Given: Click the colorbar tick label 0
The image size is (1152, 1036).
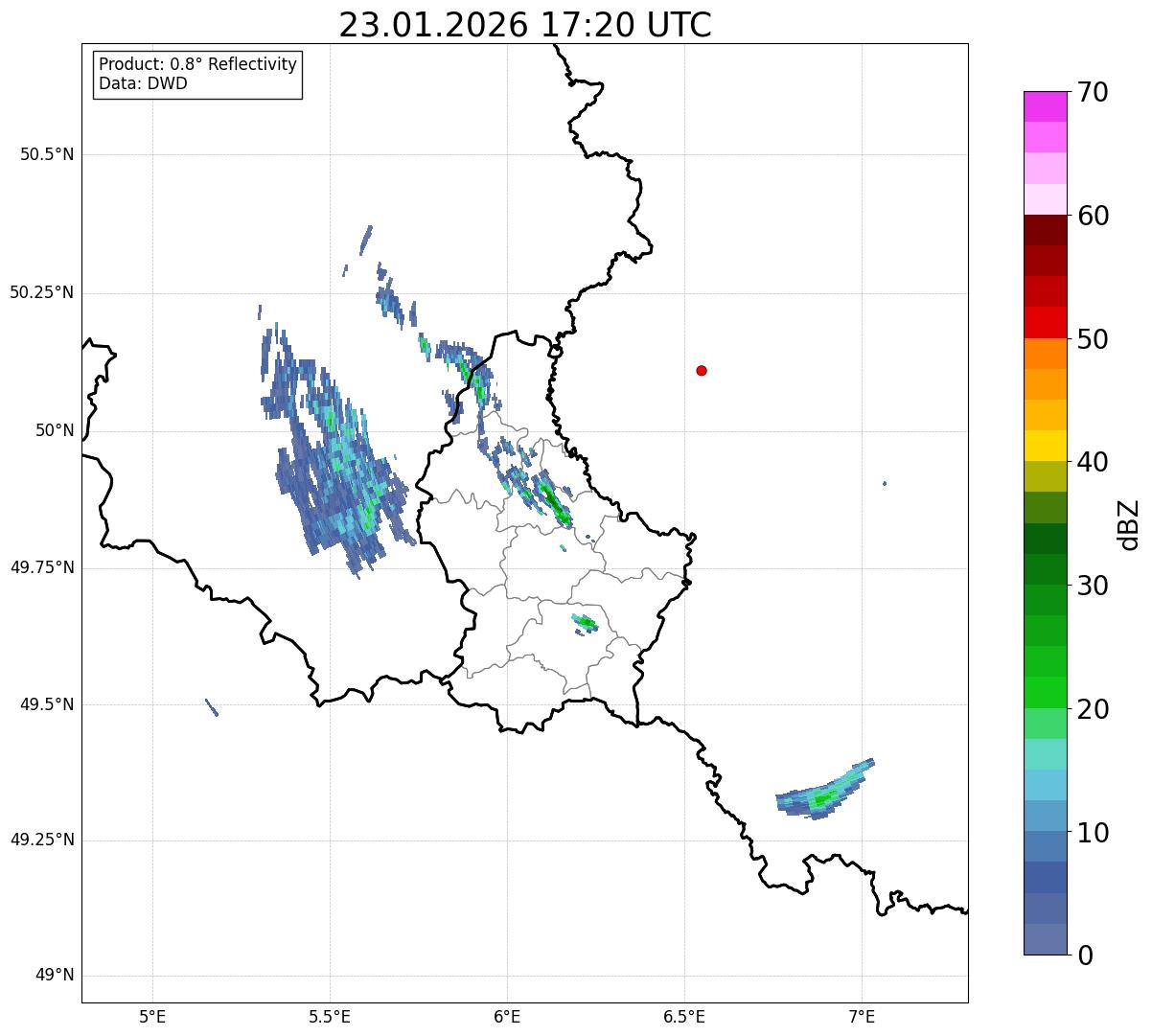Looking at the screenshot, I should click(x=1086, y=955).
